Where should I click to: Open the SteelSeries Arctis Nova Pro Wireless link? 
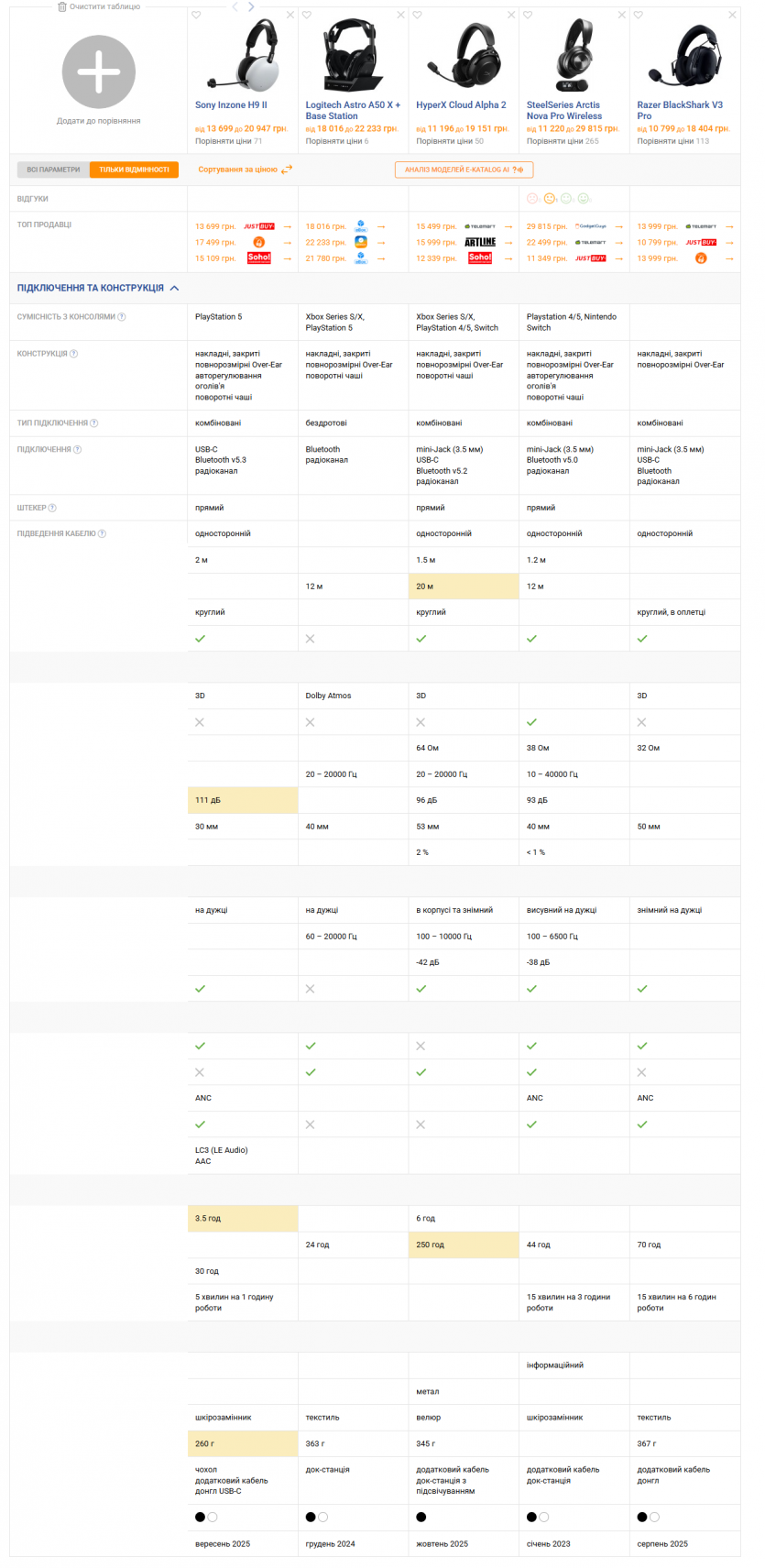[x=563, y=111]
